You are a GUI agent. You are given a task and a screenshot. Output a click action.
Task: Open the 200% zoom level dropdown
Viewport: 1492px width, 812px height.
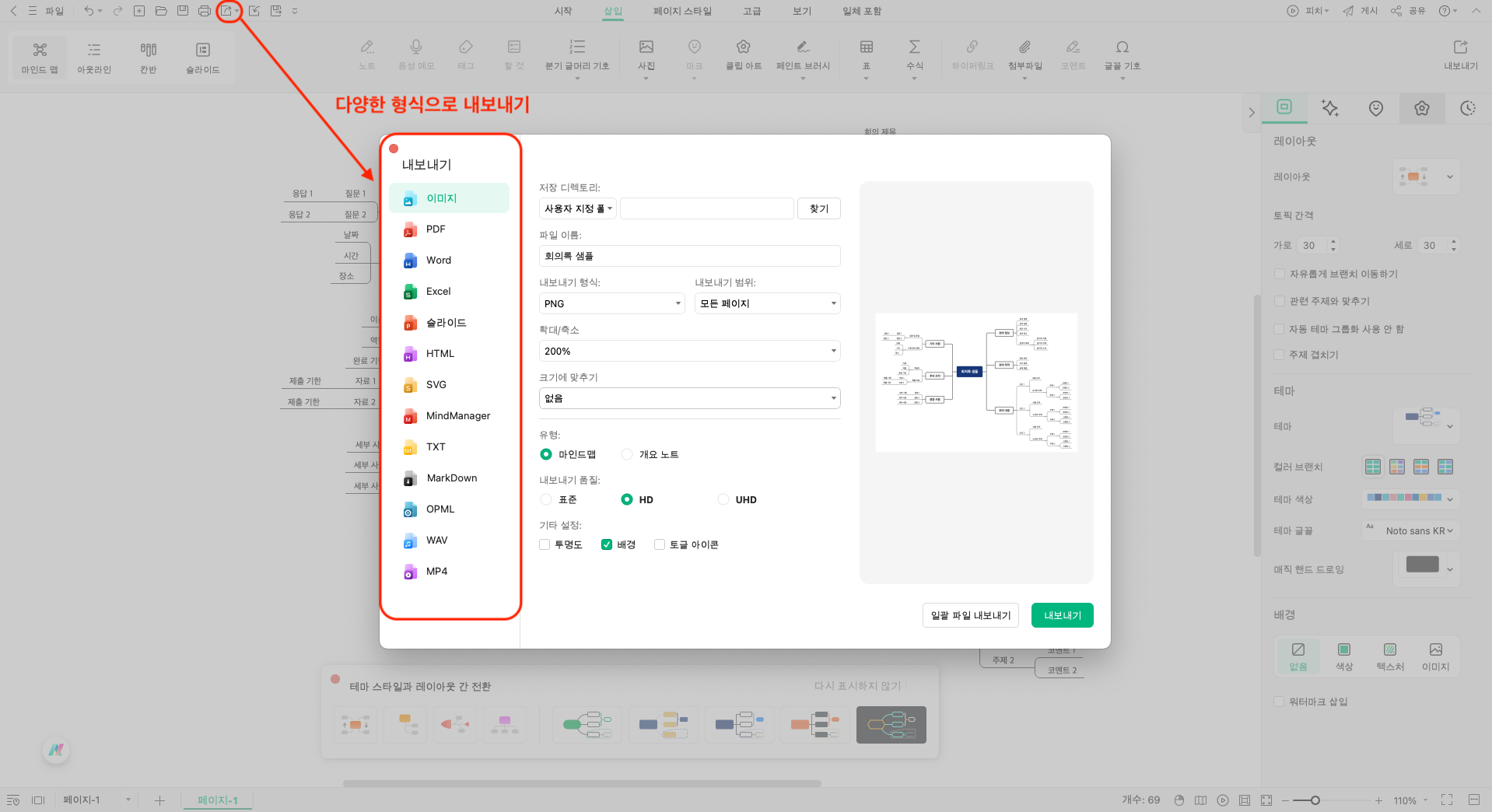point(688,351)
